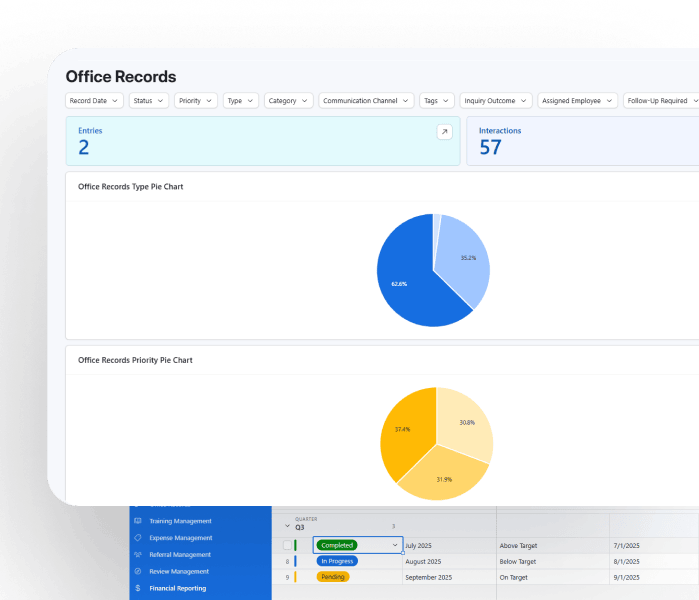
Task: Go to Financial Reporting in sidebar
Action: tap(177, 588)
